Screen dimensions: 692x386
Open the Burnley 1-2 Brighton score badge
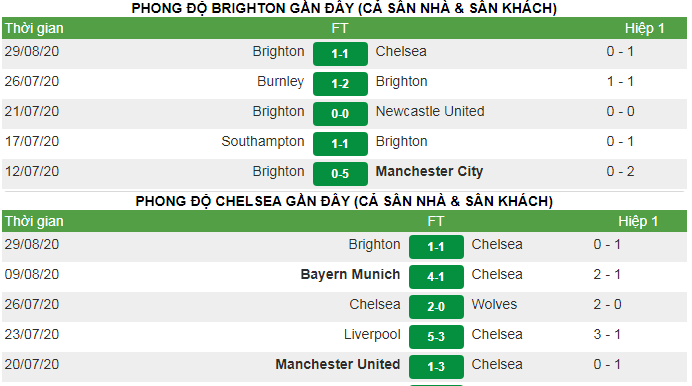[340, 84]
